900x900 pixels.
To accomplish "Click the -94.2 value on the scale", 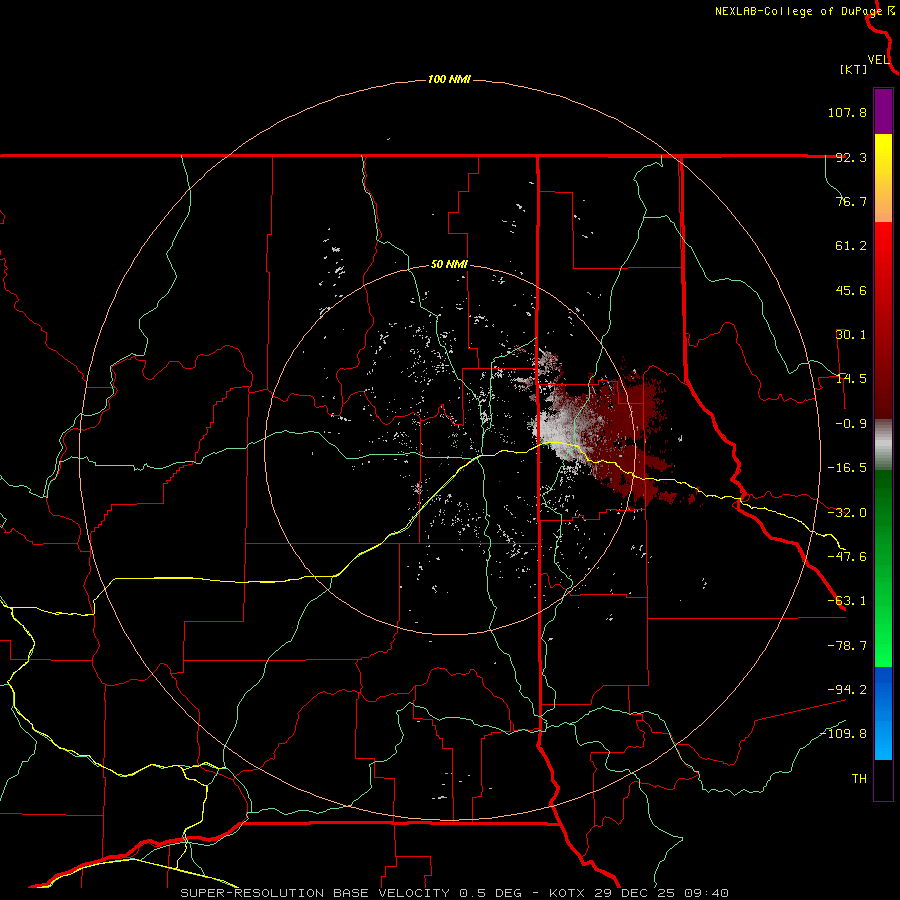I will (x=847, y=689).
